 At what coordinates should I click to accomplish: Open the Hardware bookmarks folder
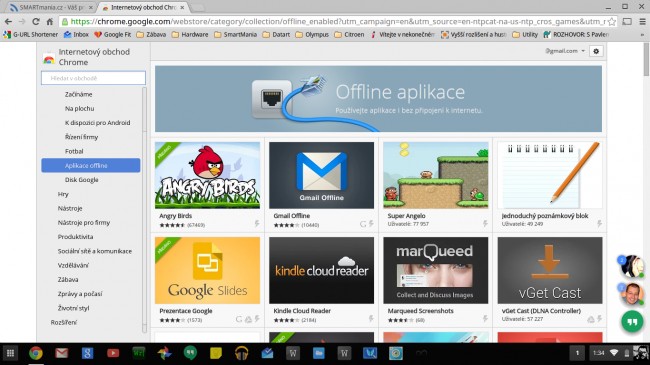tap(190, 35)
